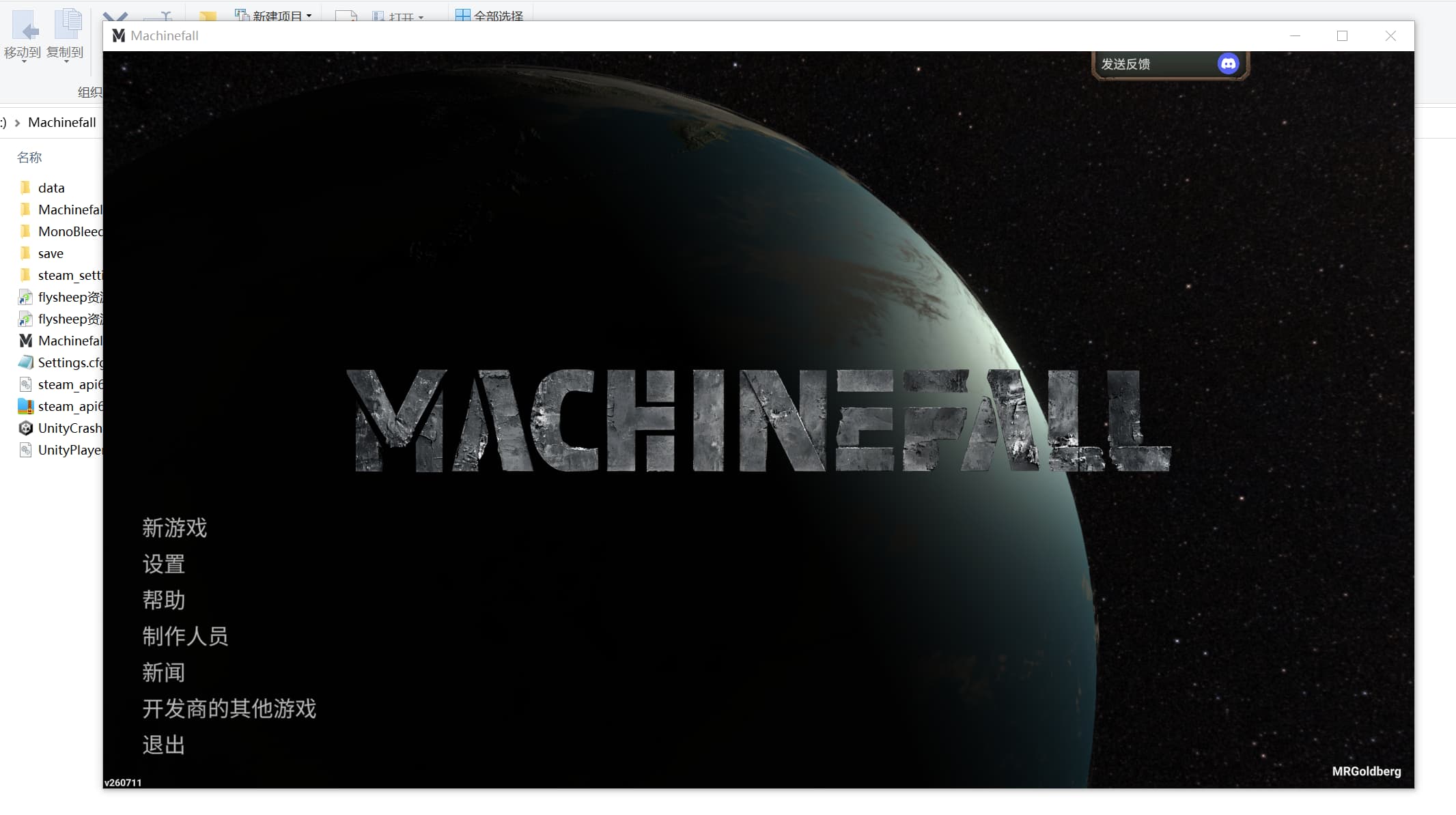Open the 帮助 help menu
This screenshot has width=1456, height=815.
click(x=163, y=600)
